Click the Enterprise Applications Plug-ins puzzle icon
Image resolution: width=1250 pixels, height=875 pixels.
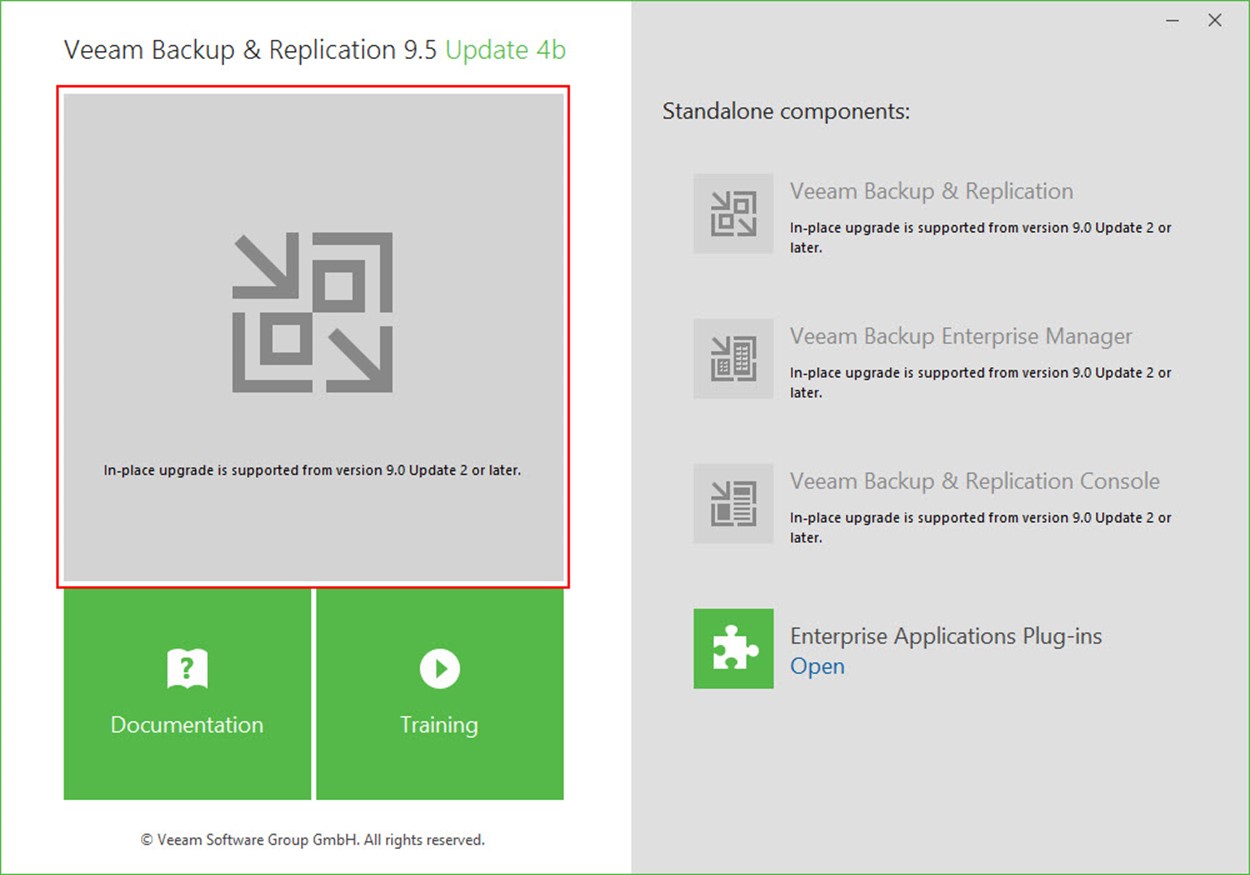click(x=733, y=648)
